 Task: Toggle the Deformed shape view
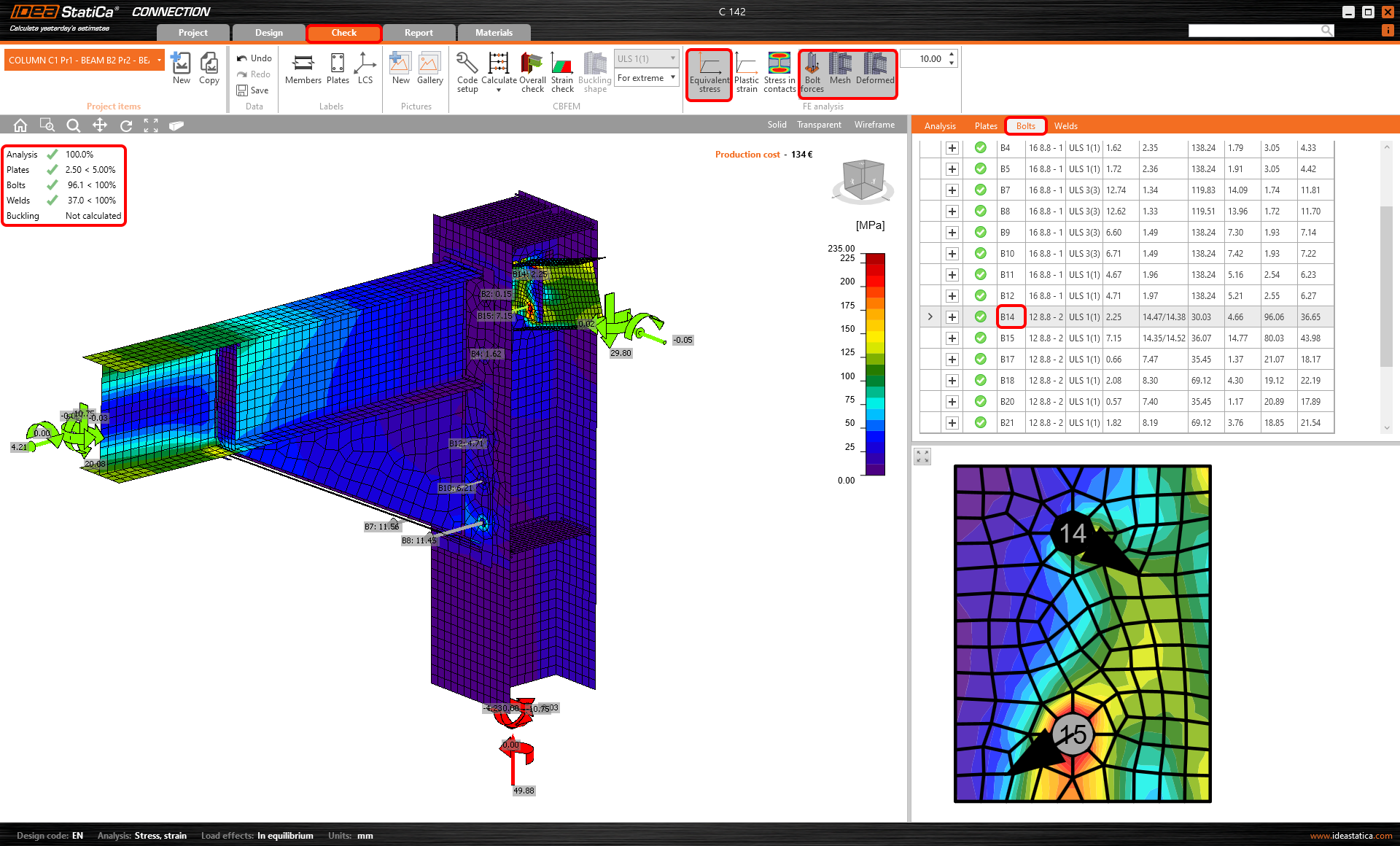[874, 71]
